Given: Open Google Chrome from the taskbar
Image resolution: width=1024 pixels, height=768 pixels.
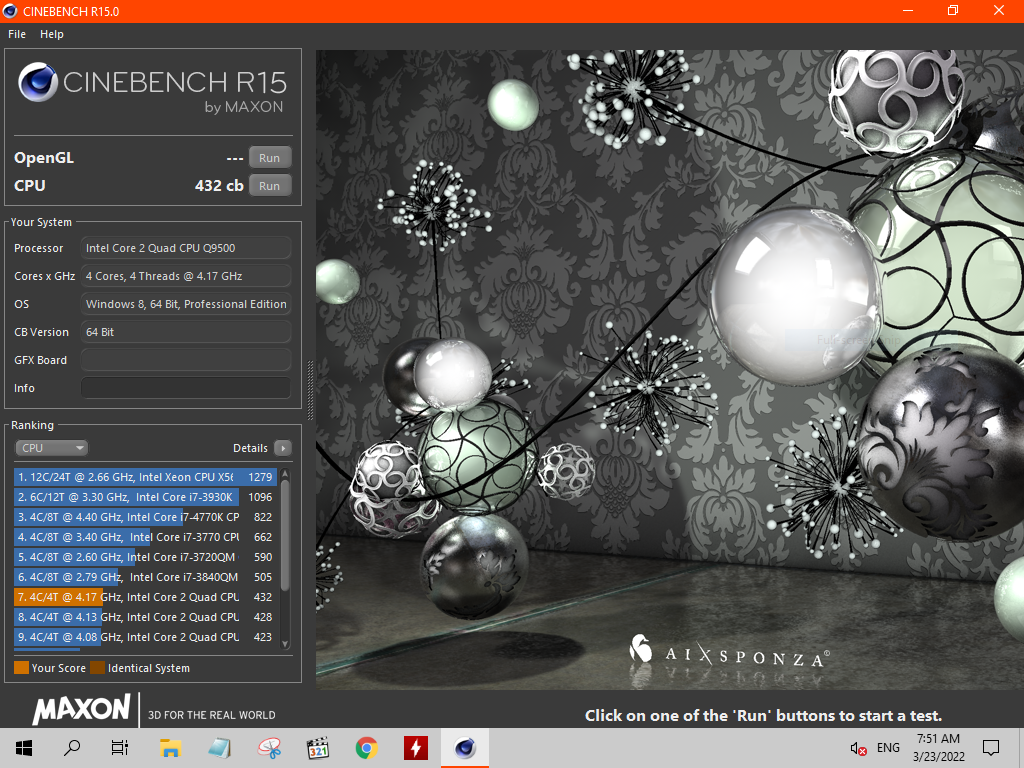Looking at the screenshot, I should [x=366, y=748].
